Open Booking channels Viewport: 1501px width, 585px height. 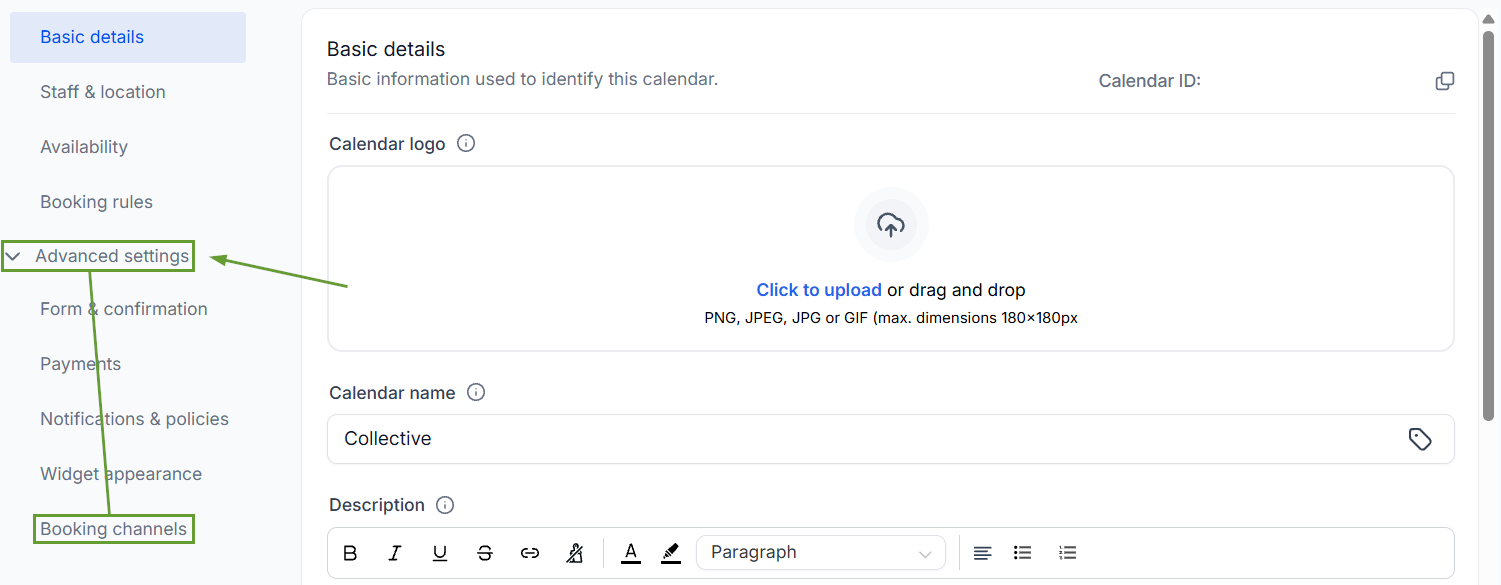113,529
